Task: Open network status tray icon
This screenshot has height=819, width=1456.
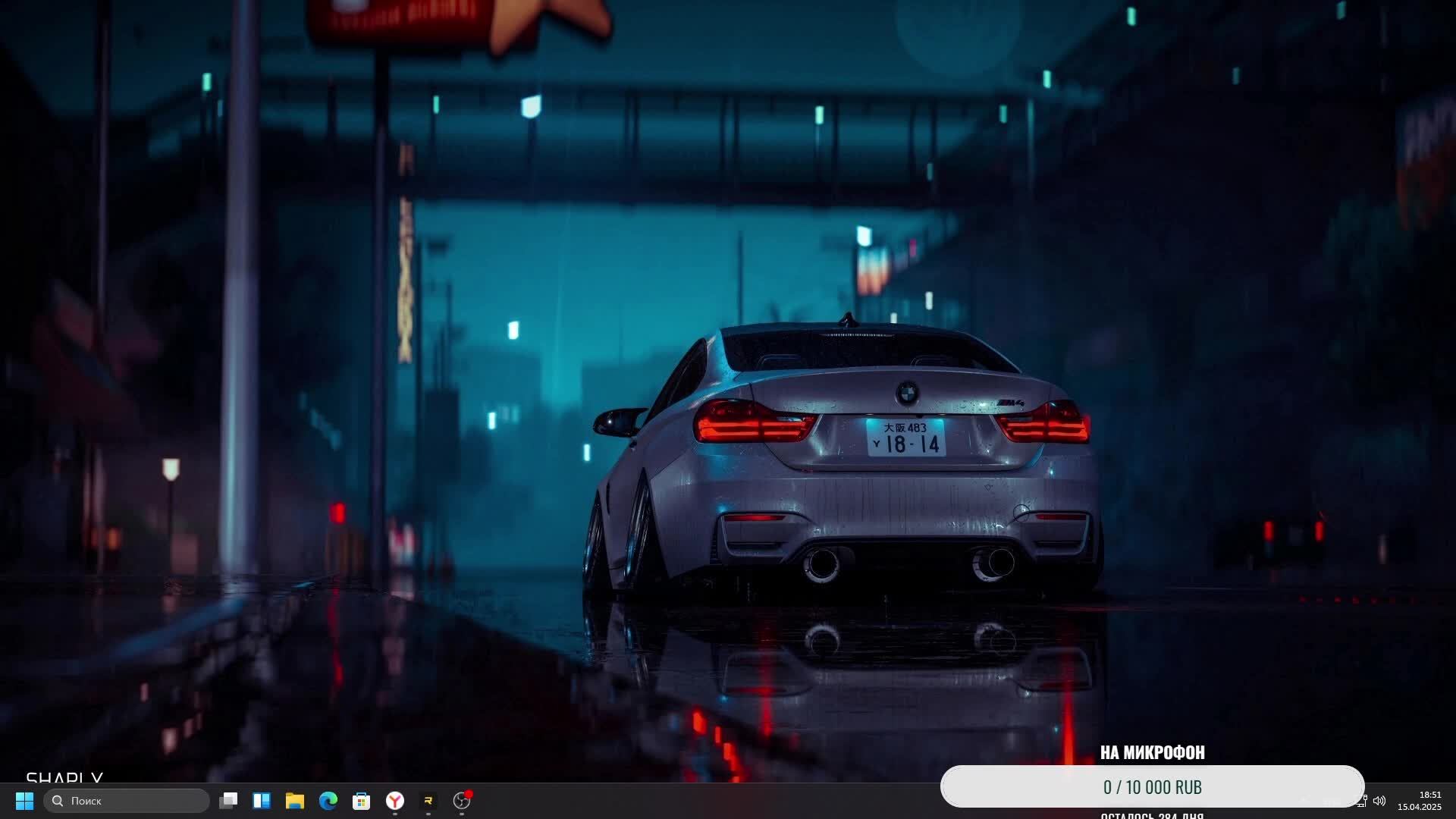Action: 1363,801
